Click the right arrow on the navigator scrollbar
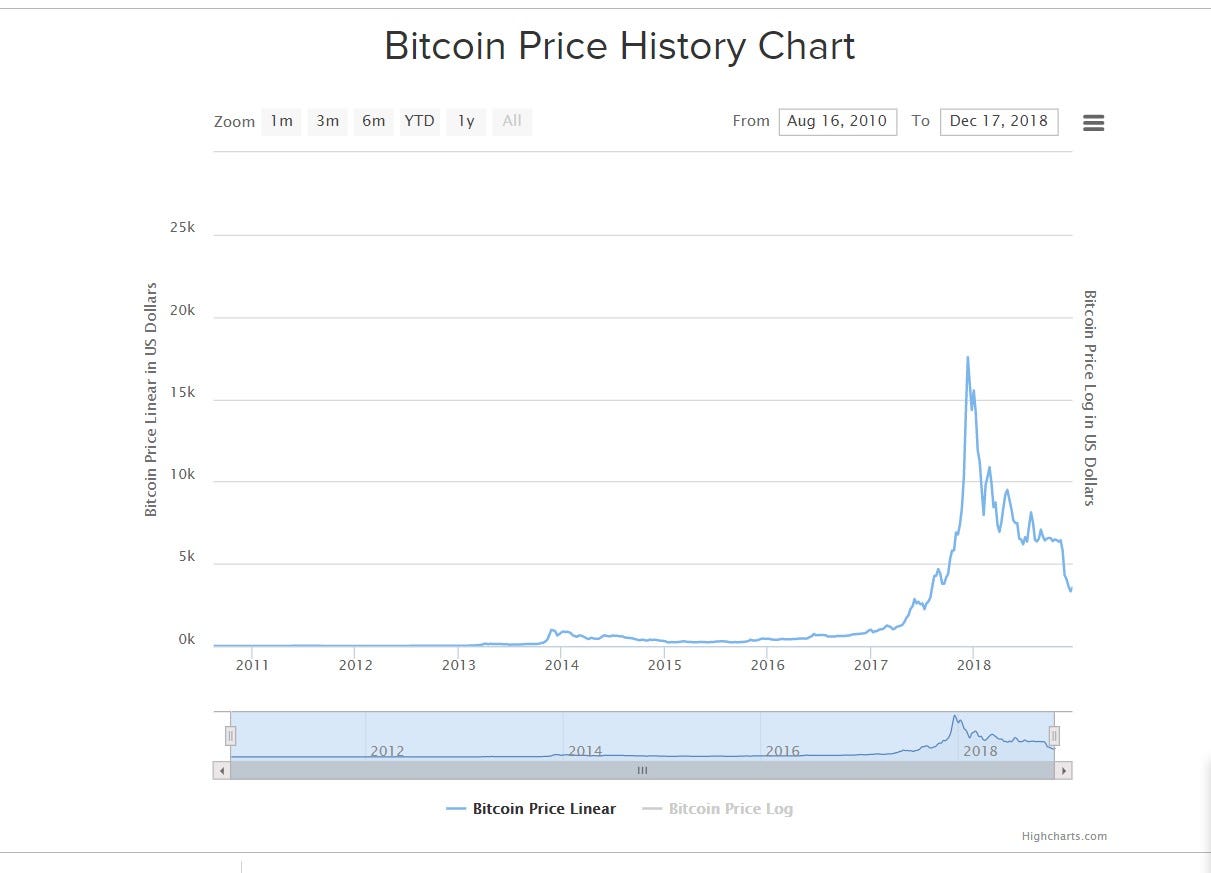Viewport: 1211px width, 873px height. [1064, 770]
